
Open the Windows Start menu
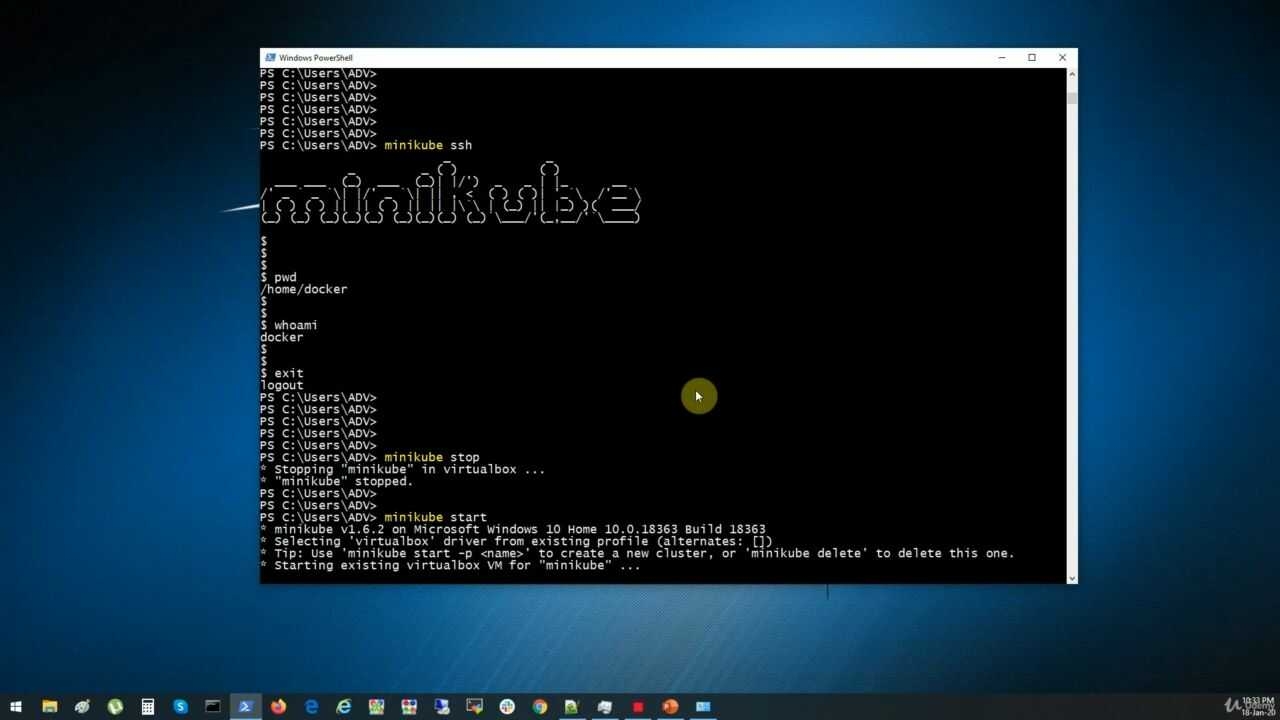(16, 706)
